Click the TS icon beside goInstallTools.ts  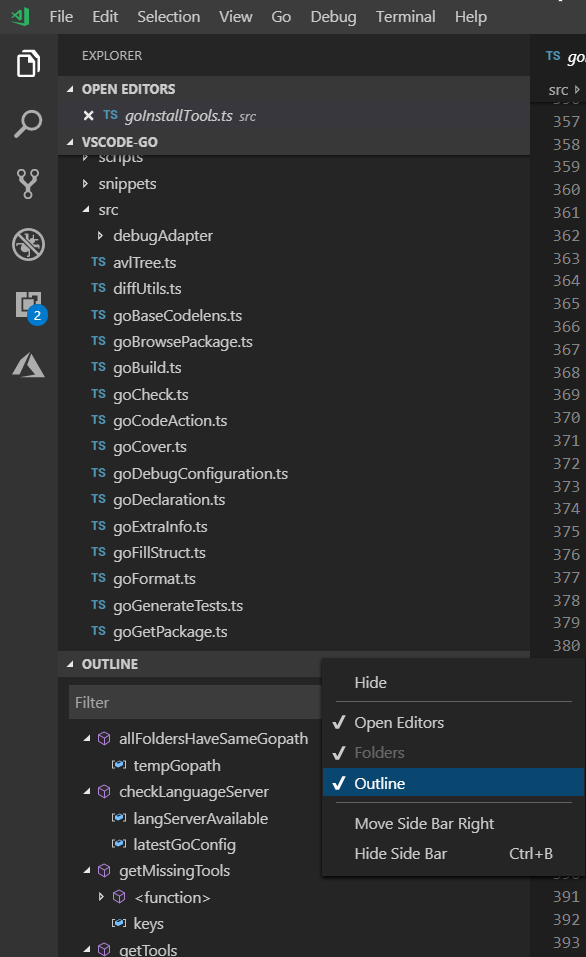coord(109,115)
